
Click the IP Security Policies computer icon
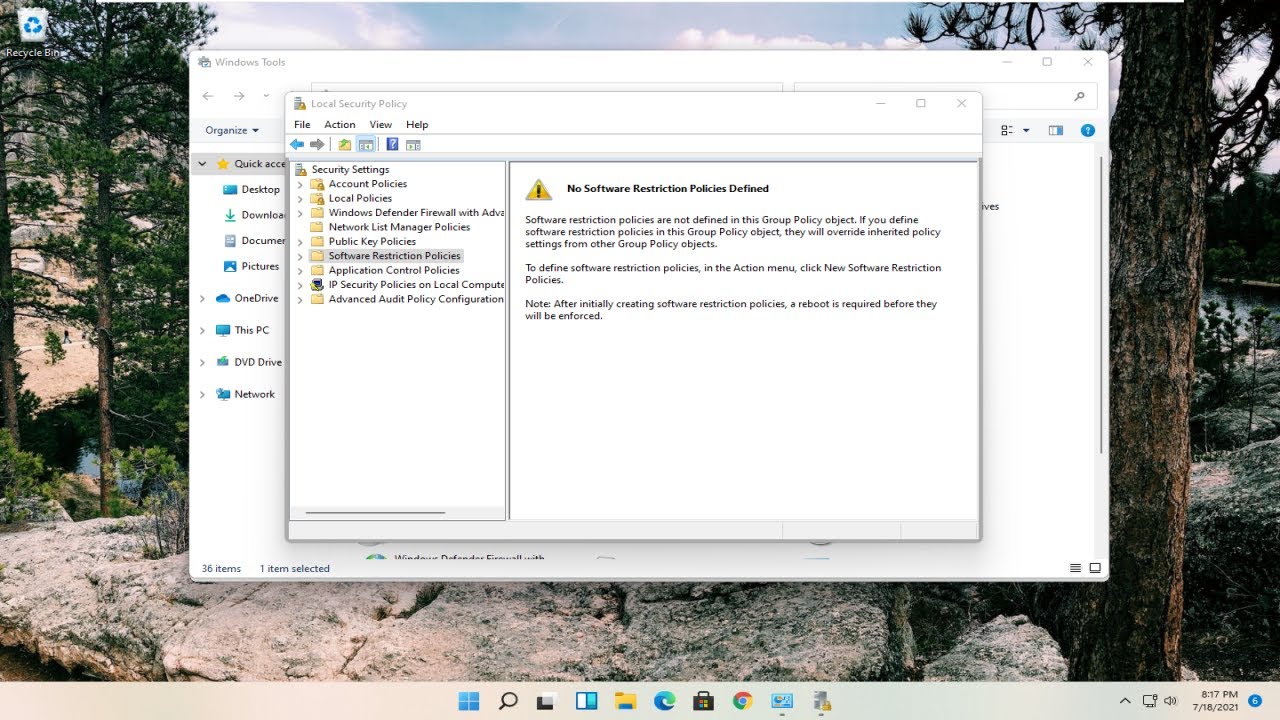[317, 284]
